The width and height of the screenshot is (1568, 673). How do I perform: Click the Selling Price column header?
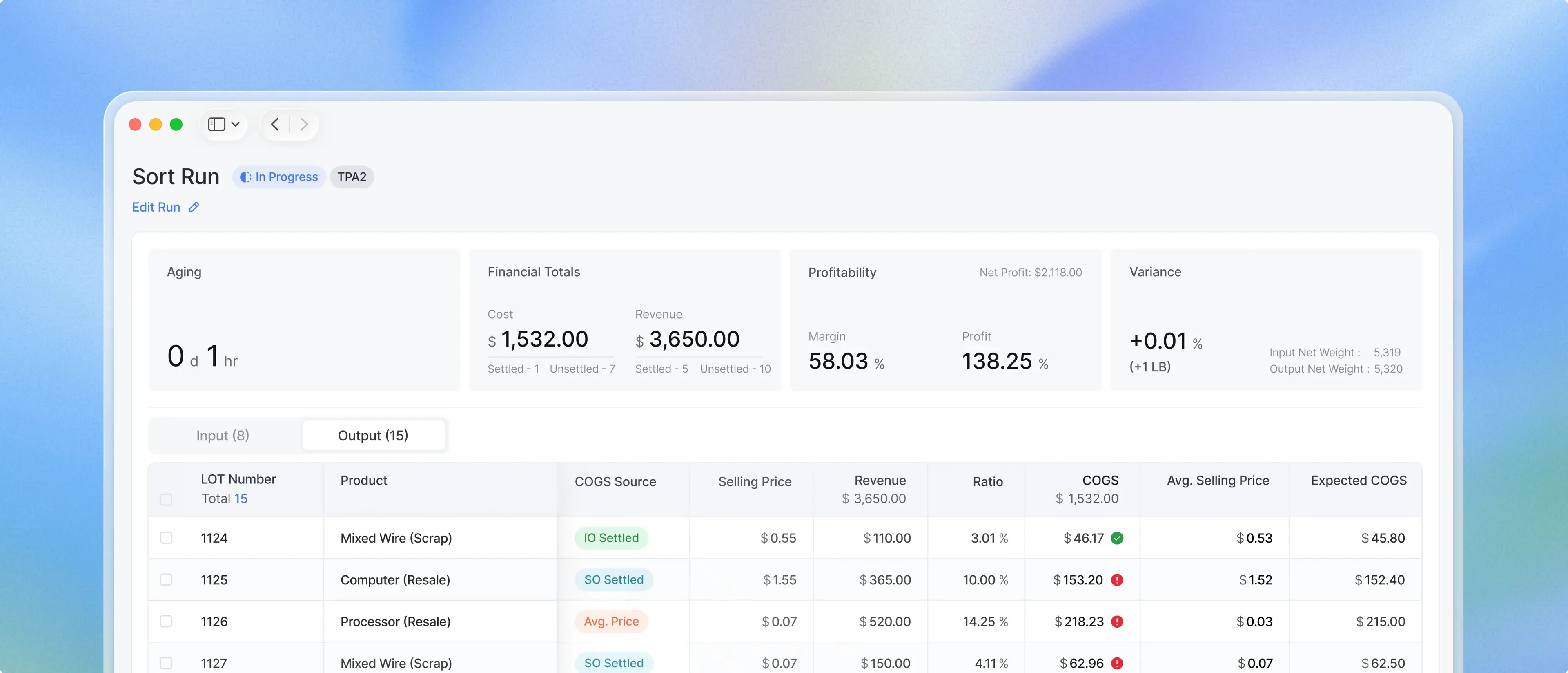click(x=755, y=482)
